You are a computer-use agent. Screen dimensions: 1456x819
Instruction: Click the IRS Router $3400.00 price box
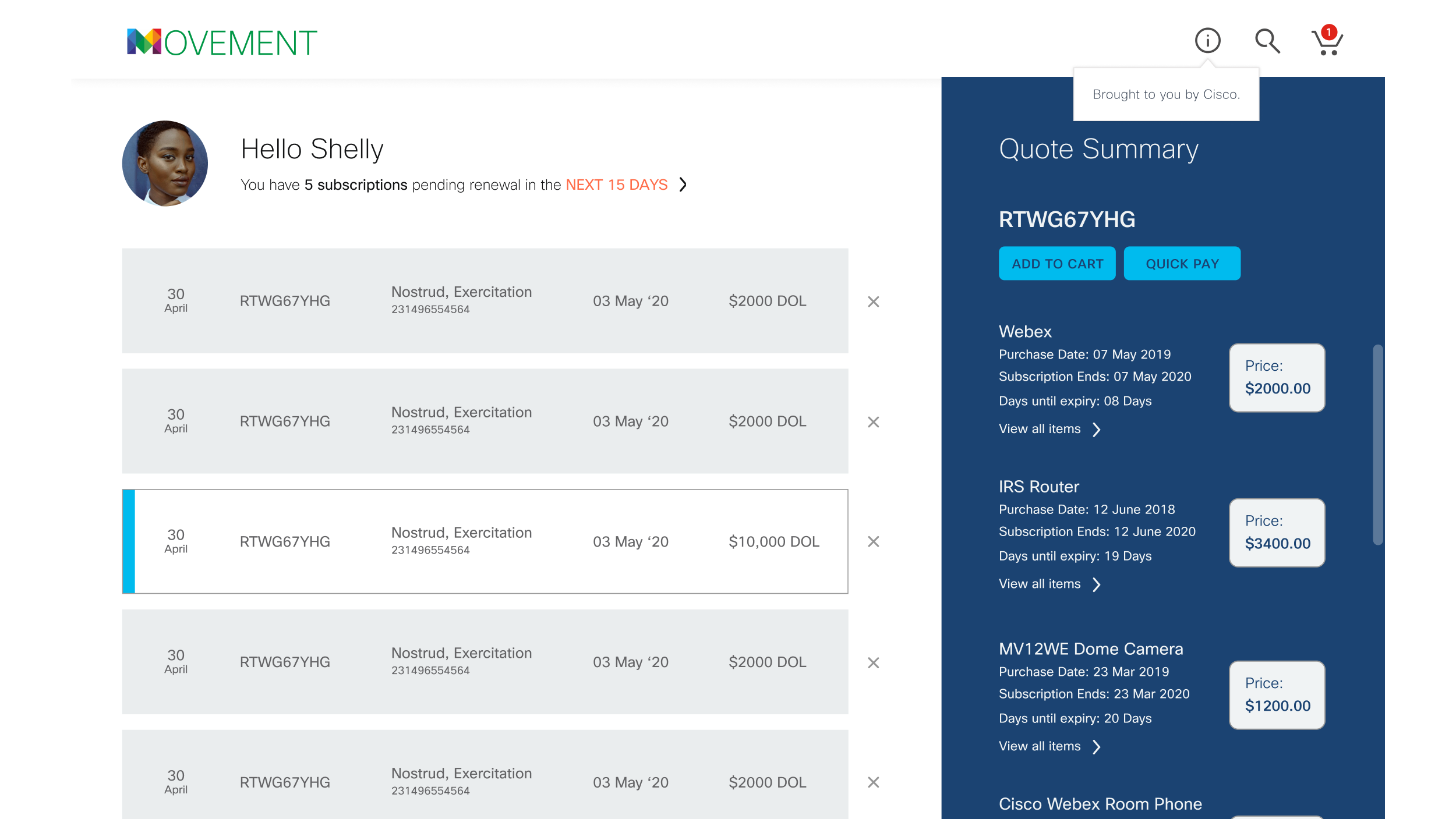tap(1277, 533)
